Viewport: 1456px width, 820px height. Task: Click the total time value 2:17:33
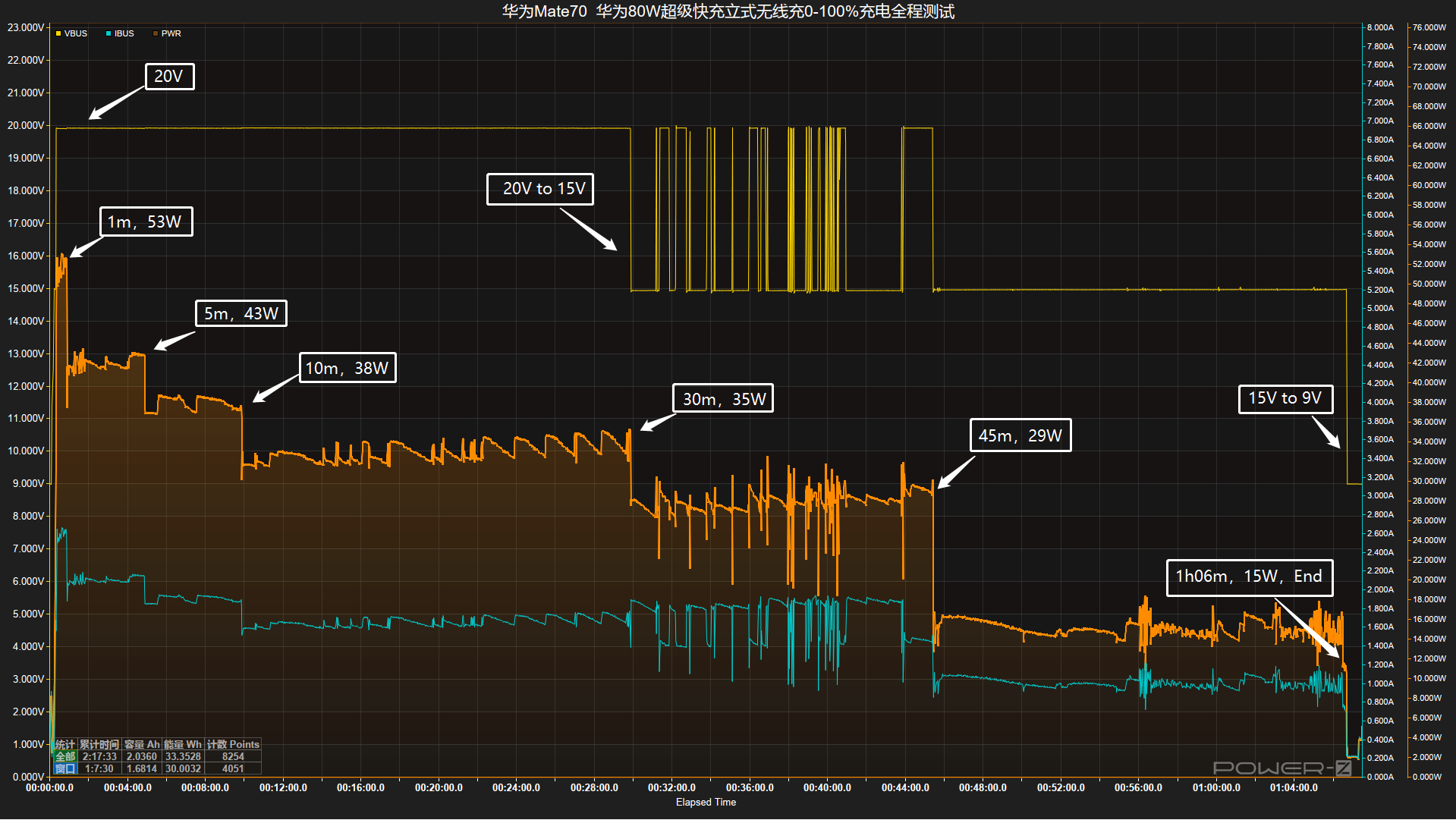(x=99, y=756)
